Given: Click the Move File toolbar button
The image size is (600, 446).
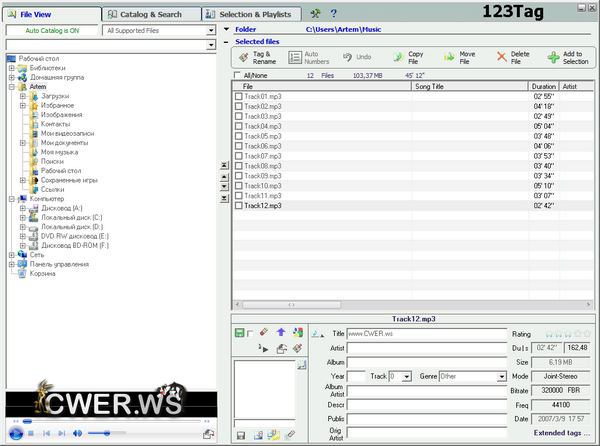Looking at the screenshot, I should point(460,57).
